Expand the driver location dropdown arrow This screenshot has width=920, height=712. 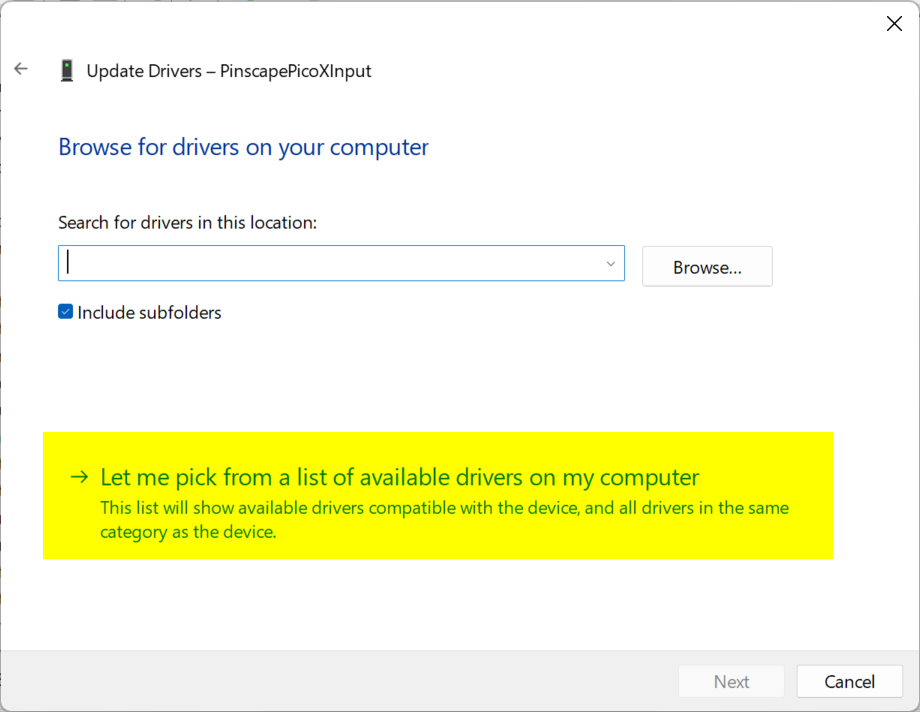(x=610, y=264)
